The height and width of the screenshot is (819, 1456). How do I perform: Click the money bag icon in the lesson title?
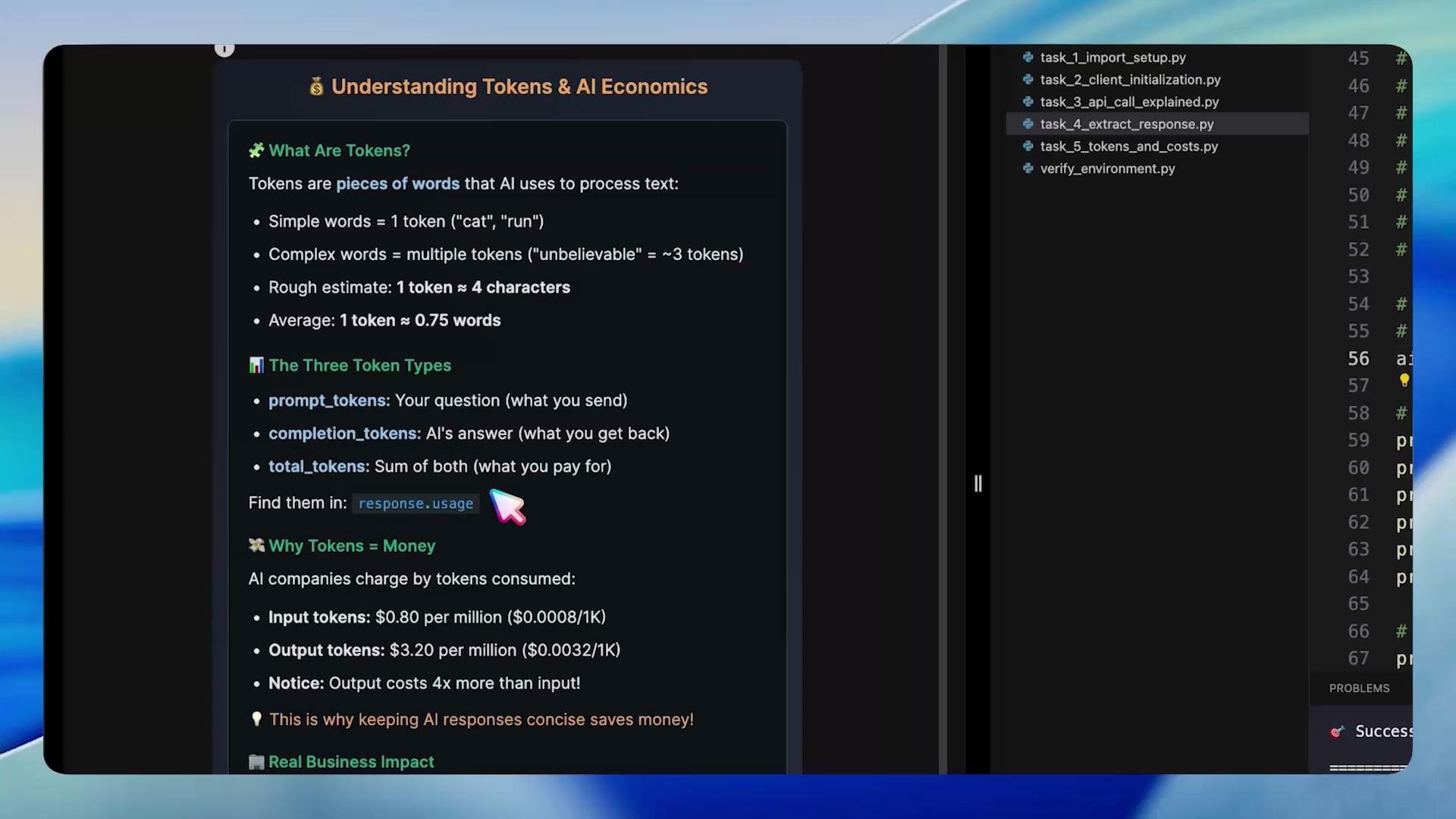(316, 86)
